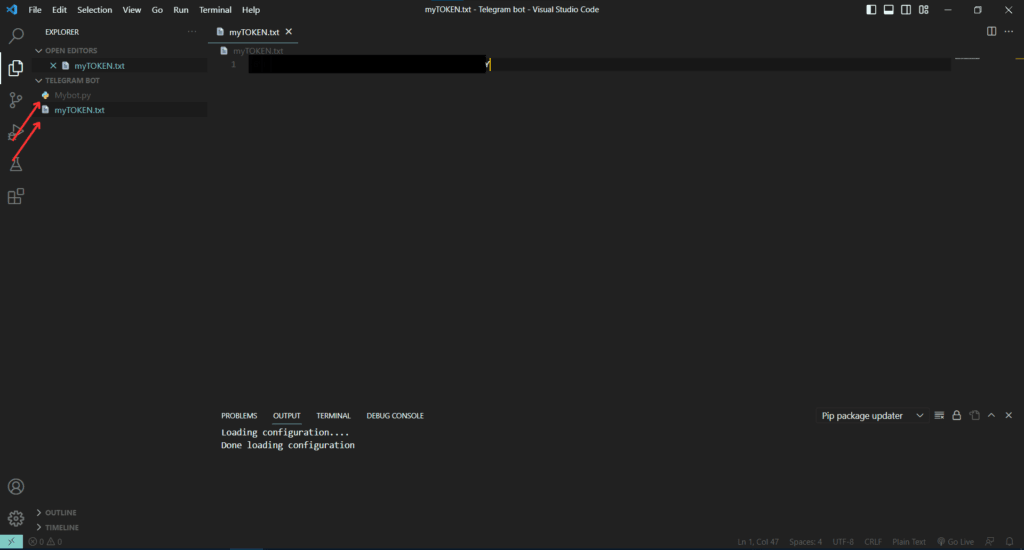
Task: Open the Terminal menu in menu bar
Action: tap(215, 10)
